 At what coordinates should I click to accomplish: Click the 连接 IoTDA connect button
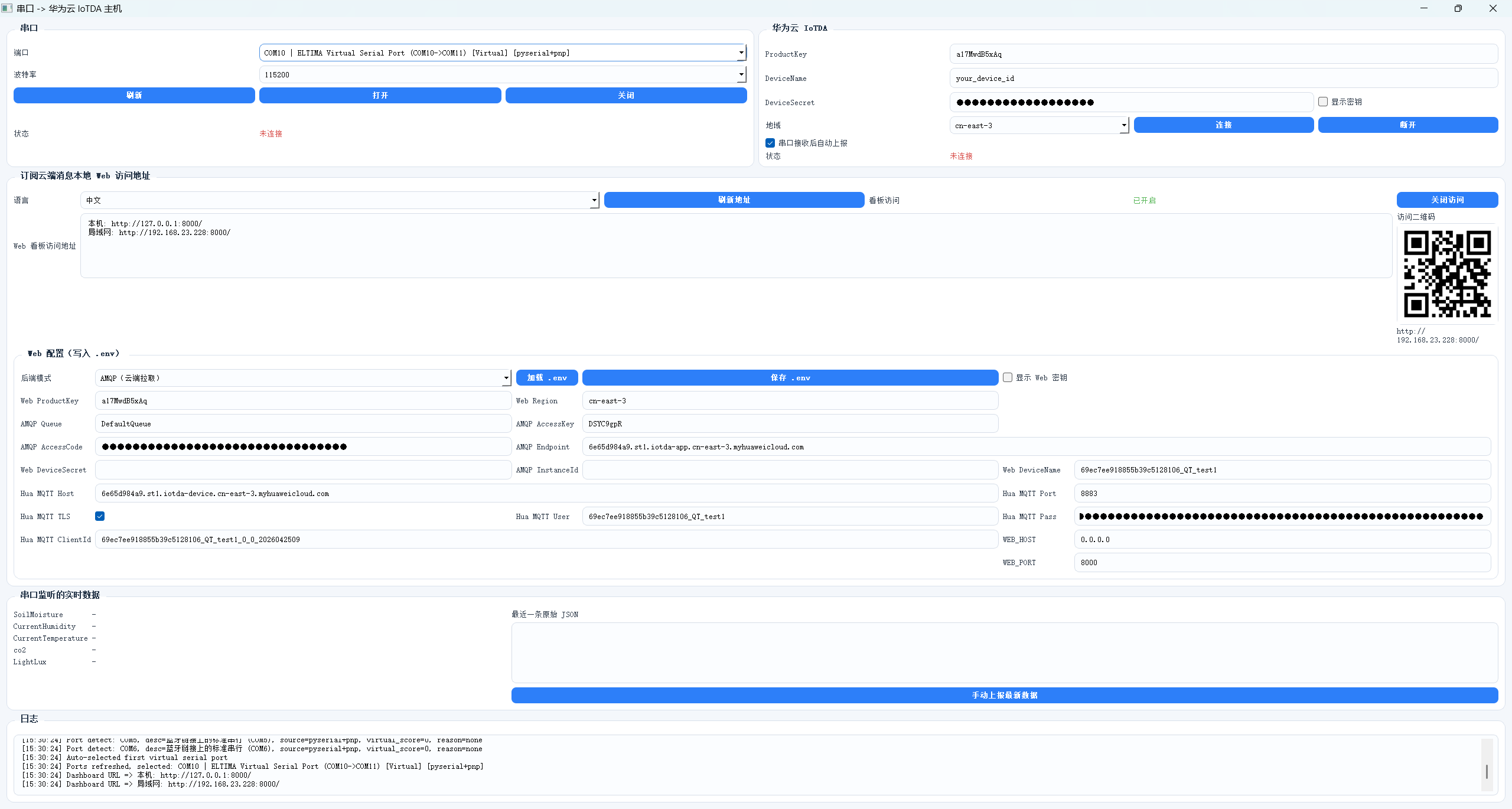click(1224, 125)
